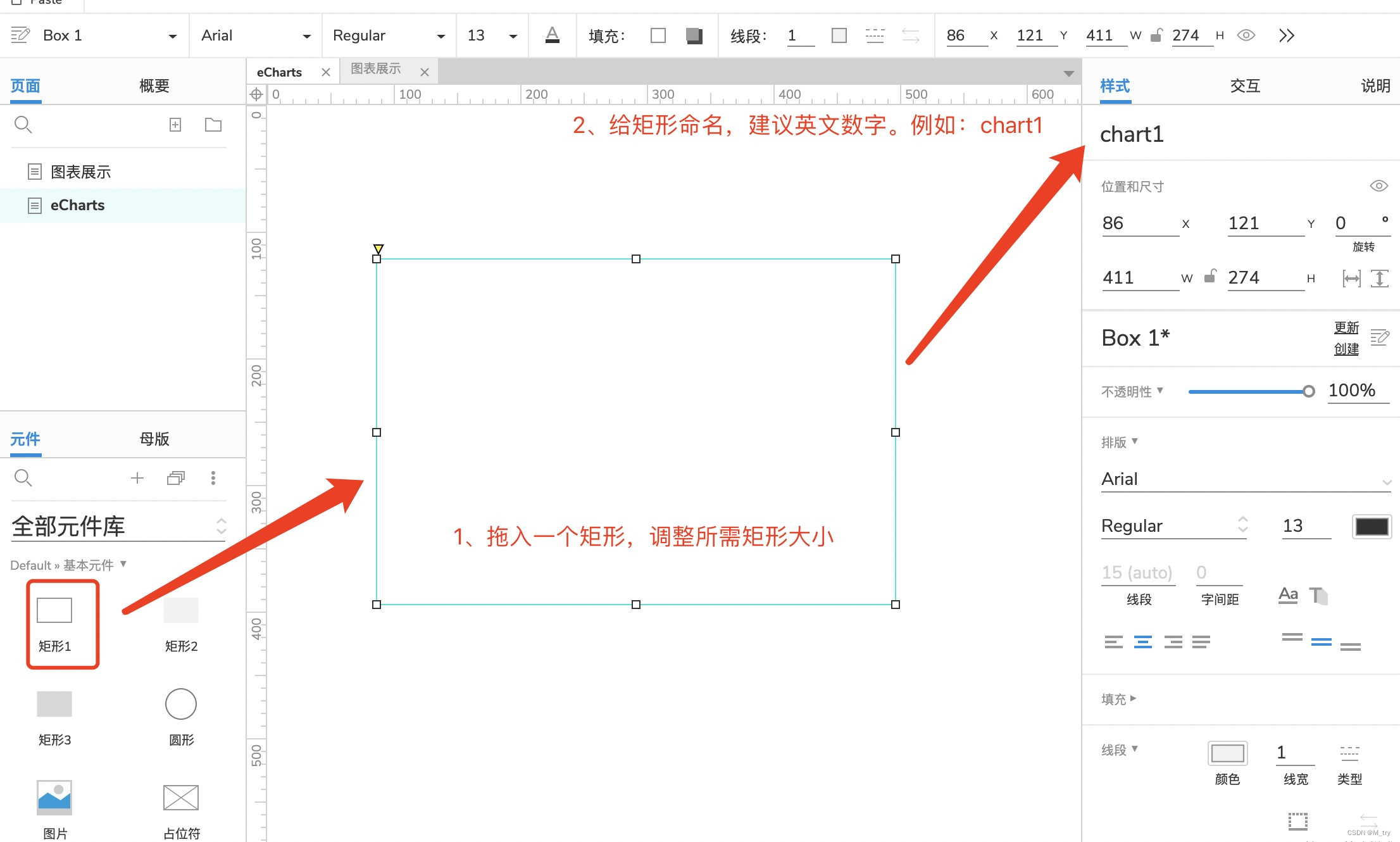Open the line color swatch in the toolbar
Image resolution: width=1400 pixels, height=842 pixels.
[x=839, y=35]
